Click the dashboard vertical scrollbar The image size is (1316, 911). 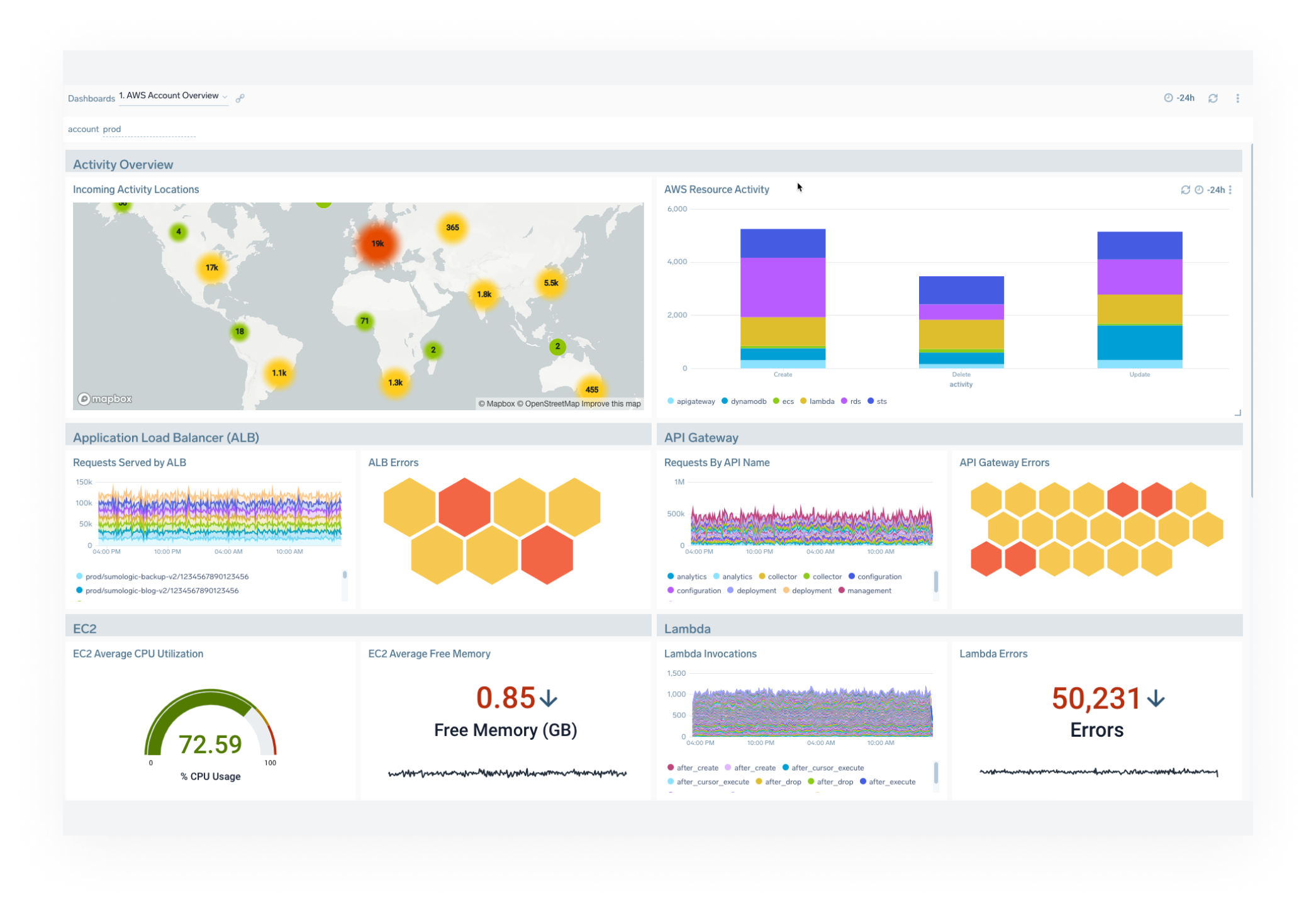pos(1252,321)
